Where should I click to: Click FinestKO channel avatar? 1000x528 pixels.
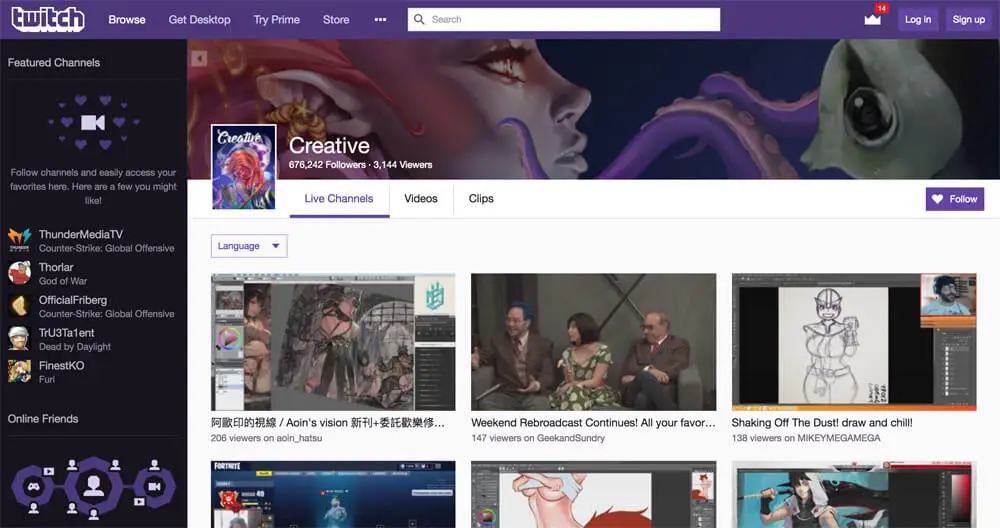tap(19, 371)
